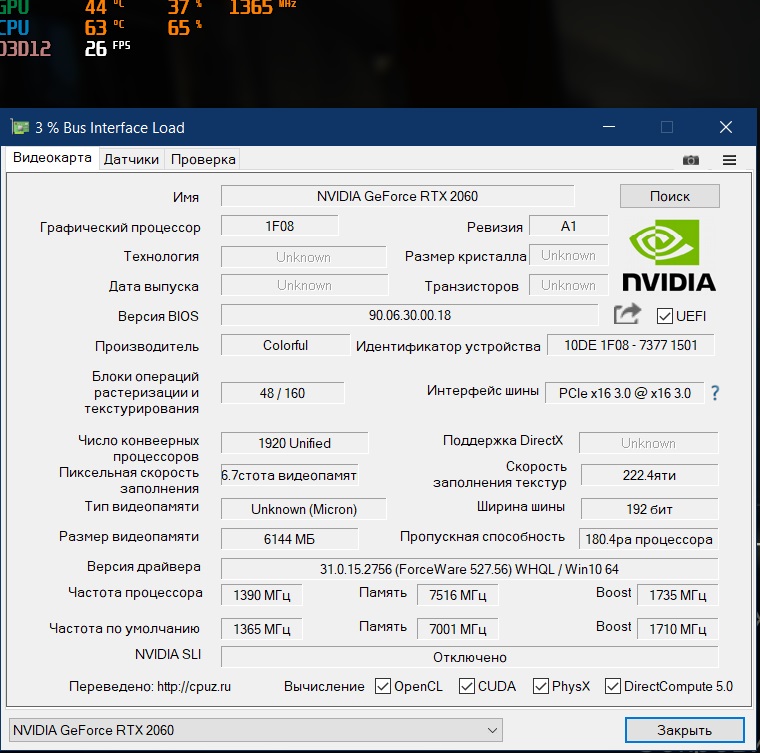Click BIOS version field 90.06.30.00.18
This screenshot has height=753, width=760.
pyautogui.click(x=410, y=315)
